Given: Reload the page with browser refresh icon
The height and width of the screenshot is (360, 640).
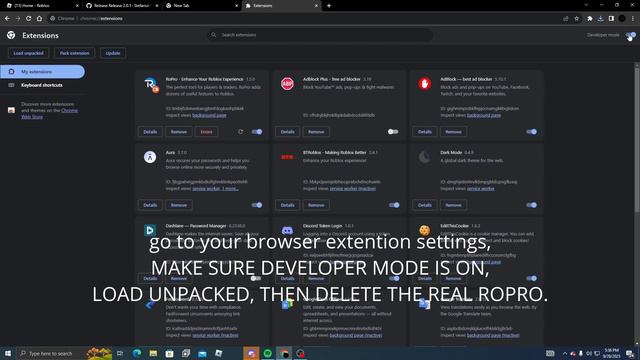Looking at the screenshot, I should click(x=28, y=18).
